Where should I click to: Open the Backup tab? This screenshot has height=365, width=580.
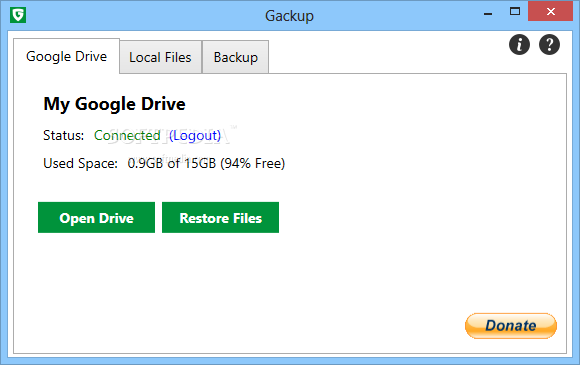tap(236, 57)
